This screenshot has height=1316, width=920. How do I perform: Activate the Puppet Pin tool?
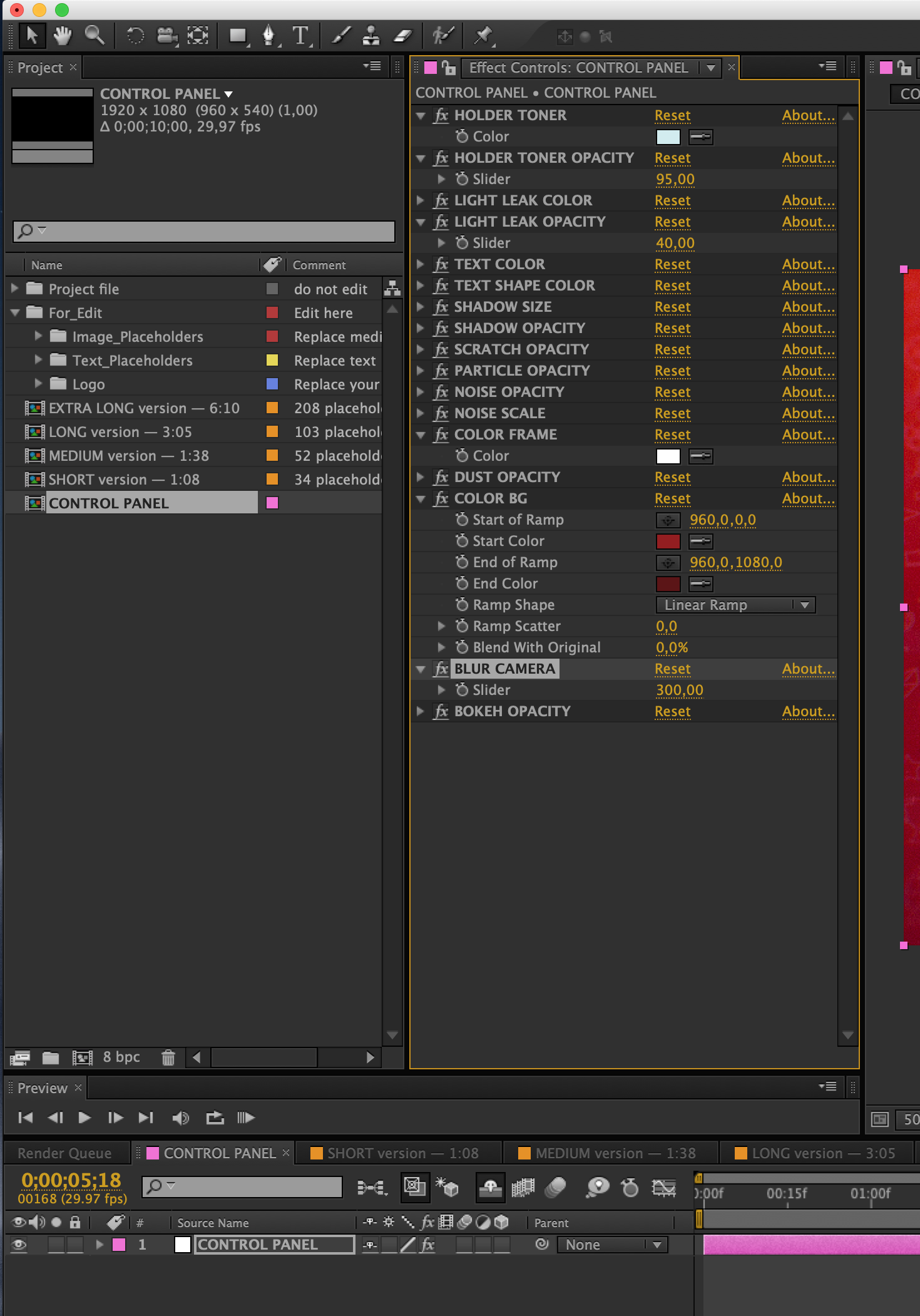(x=483, y=36)
